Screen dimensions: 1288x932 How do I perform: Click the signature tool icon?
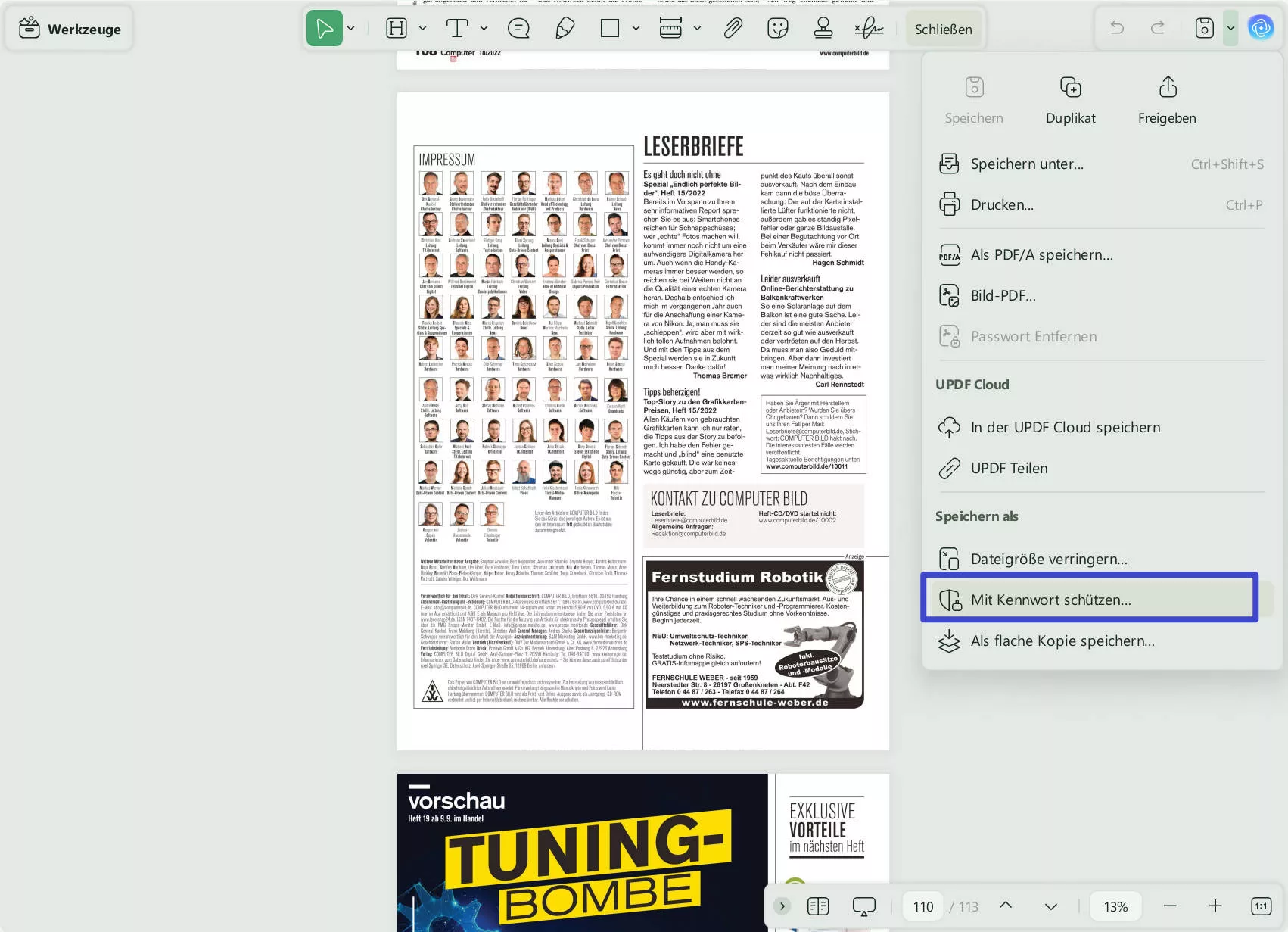(x=869, y=29)
